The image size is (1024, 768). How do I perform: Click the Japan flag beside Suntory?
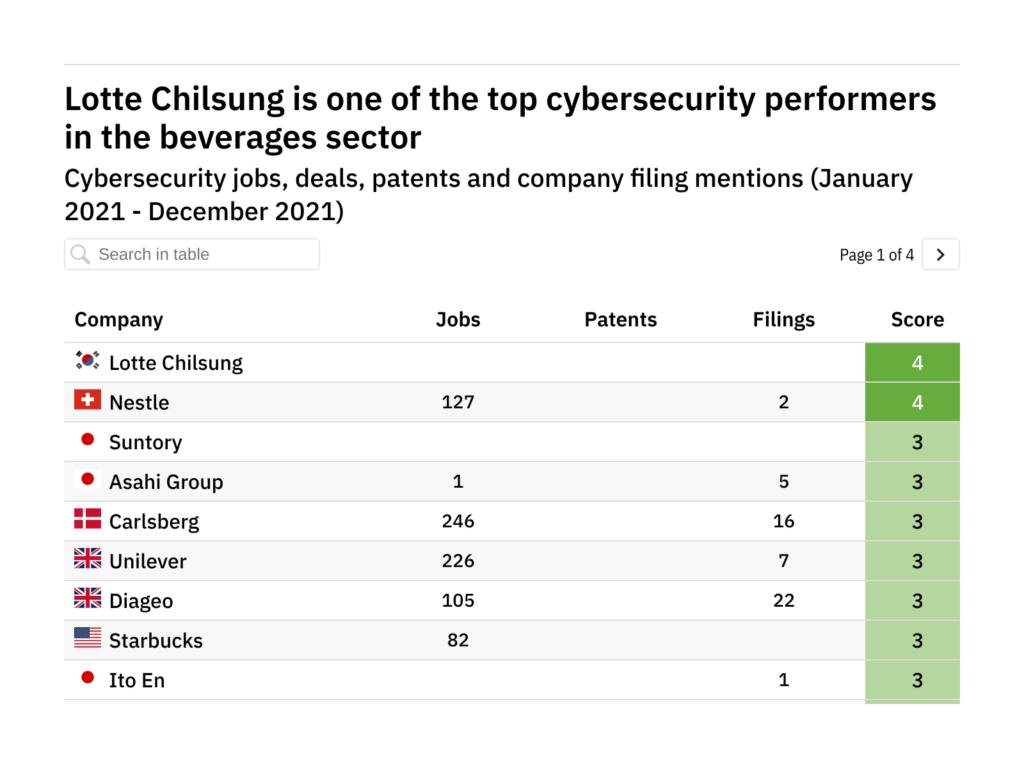[88, 440]
